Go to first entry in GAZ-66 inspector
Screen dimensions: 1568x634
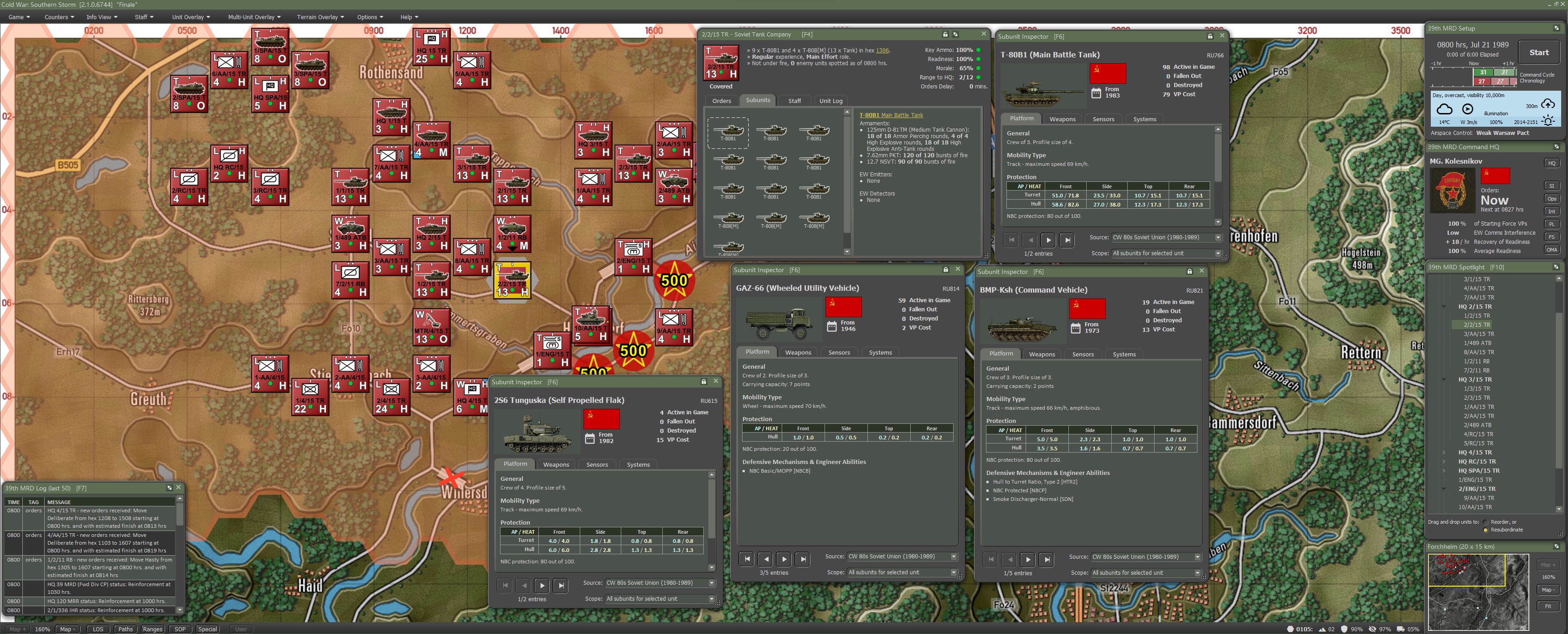[x=747, y=558]
